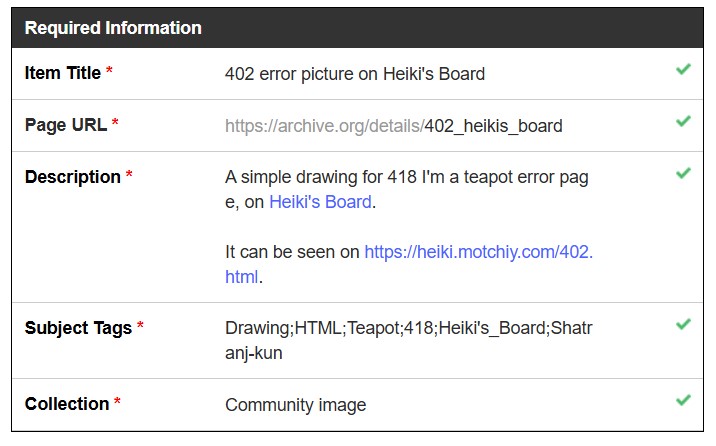Select the Item Title label
716x446 pixels.
pyautogui.click(x=62, y=73)
